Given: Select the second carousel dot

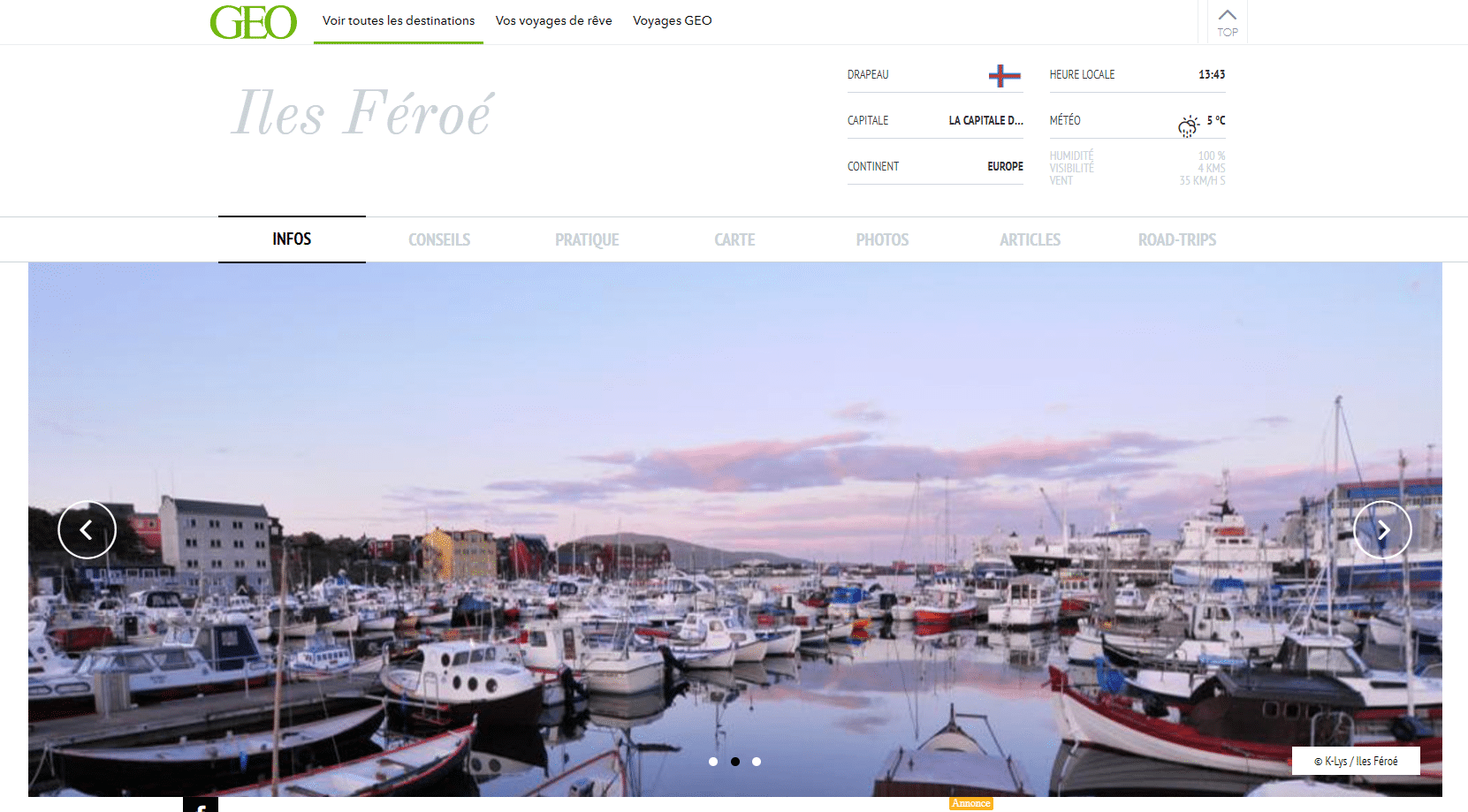Looking at the screenshot, I should (x=735, y=762).
